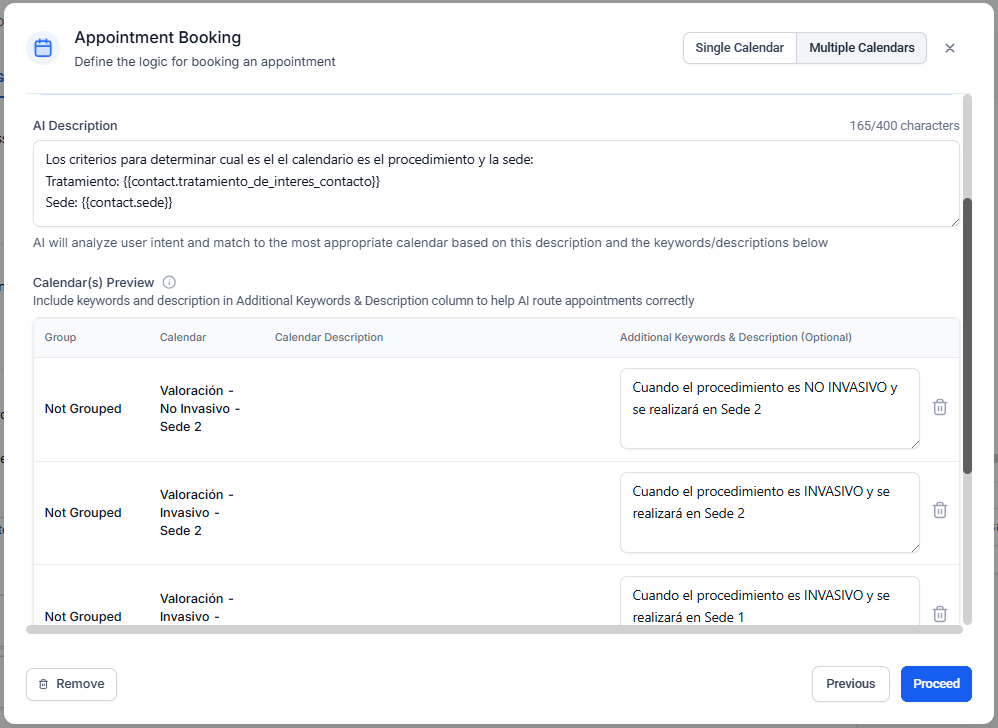Image resolution: width=998 pixels, height=728 pixels.
Task: Click trash icon for Invasivo Sede 1 row
Action: click(939, 614)
